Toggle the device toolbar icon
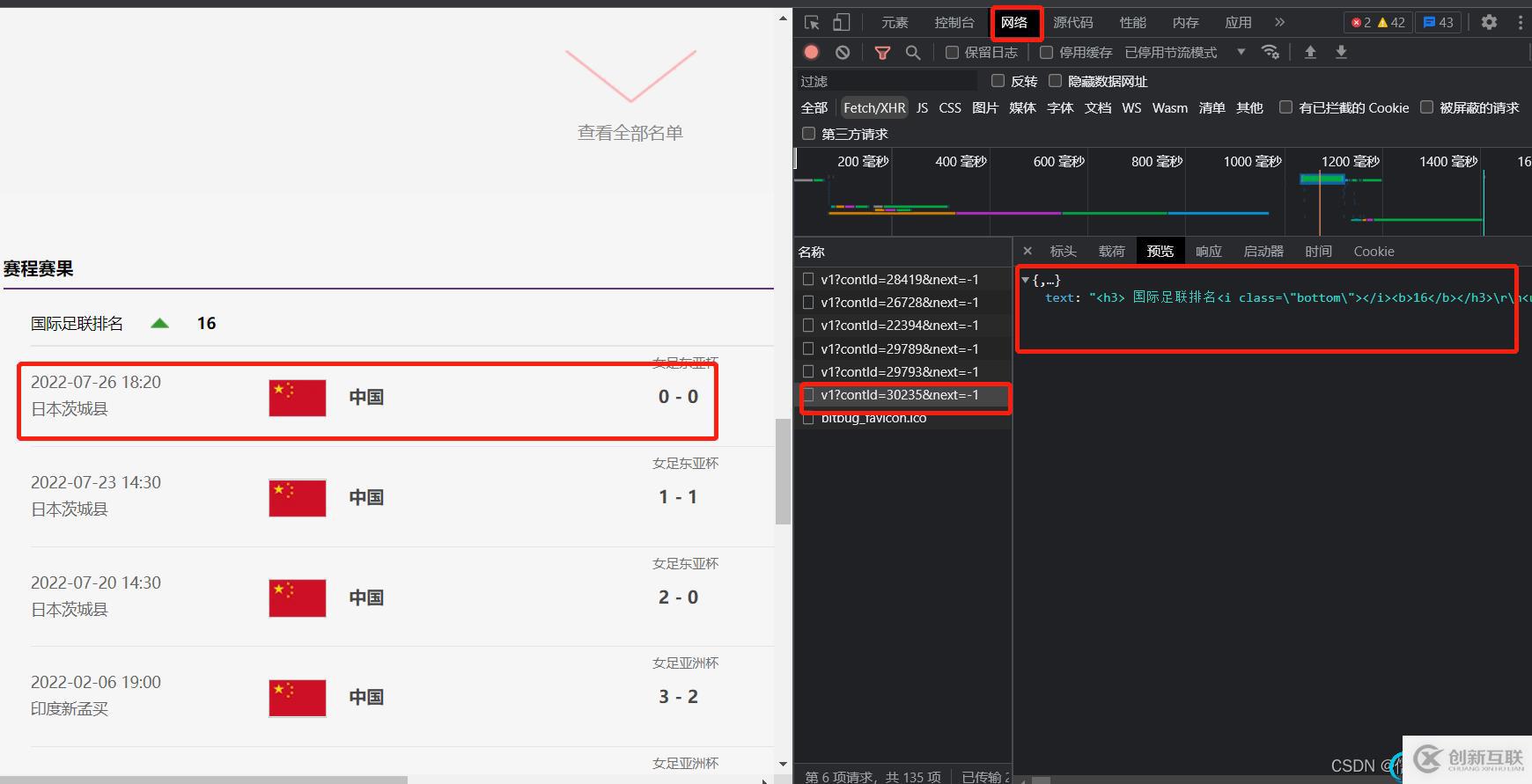Screen dimensions: 1532x784 click(842, 23)
